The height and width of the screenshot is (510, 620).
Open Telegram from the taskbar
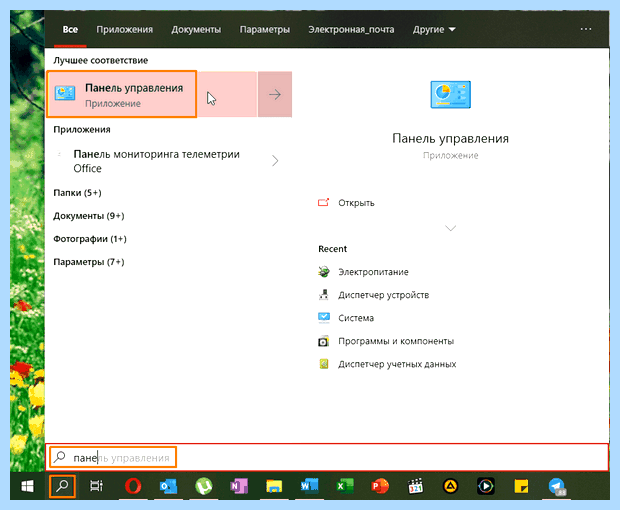click(x=557, y=486)
